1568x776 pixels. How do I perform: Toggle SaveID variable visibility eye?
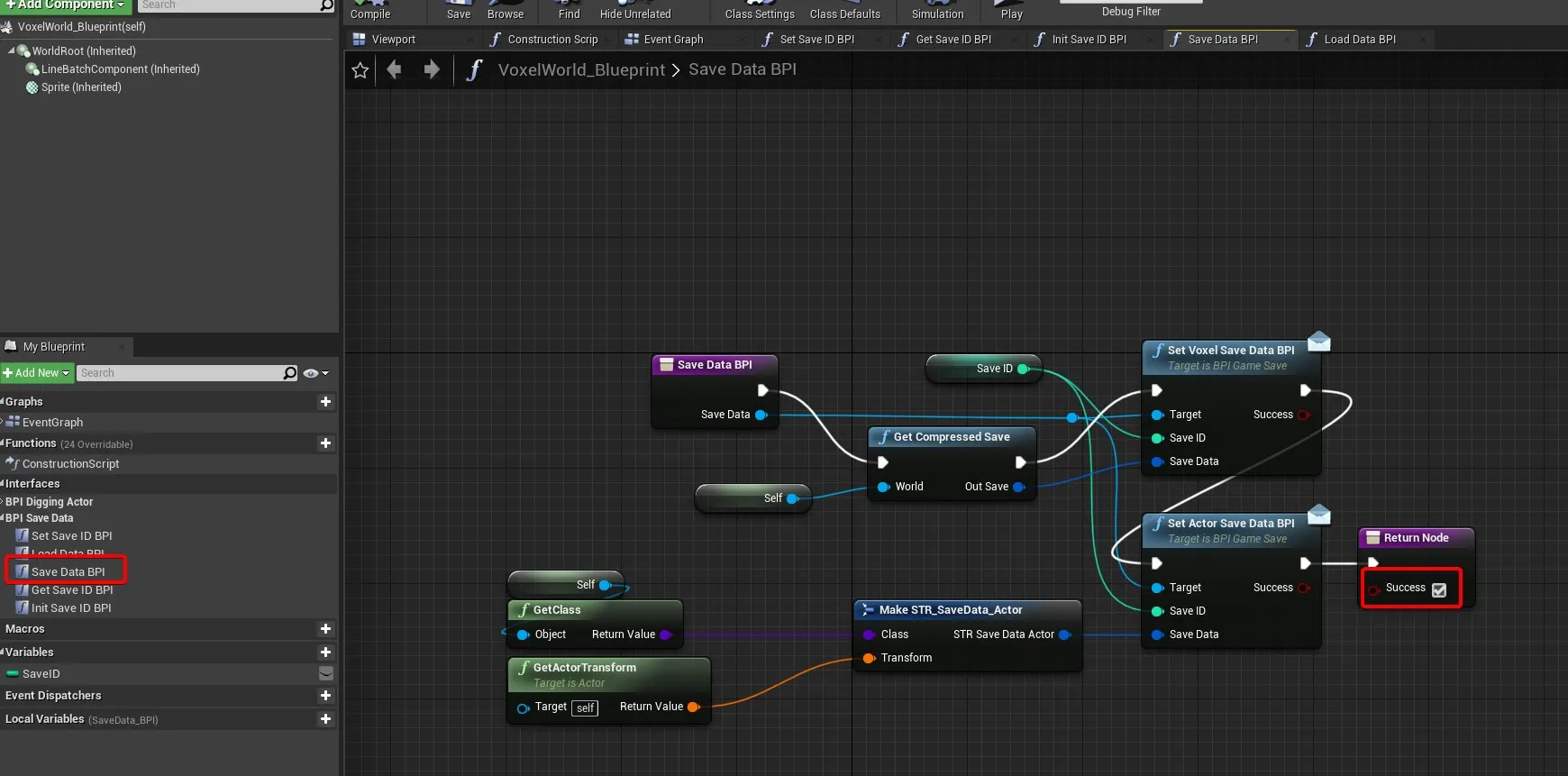[x=326, y=674]
